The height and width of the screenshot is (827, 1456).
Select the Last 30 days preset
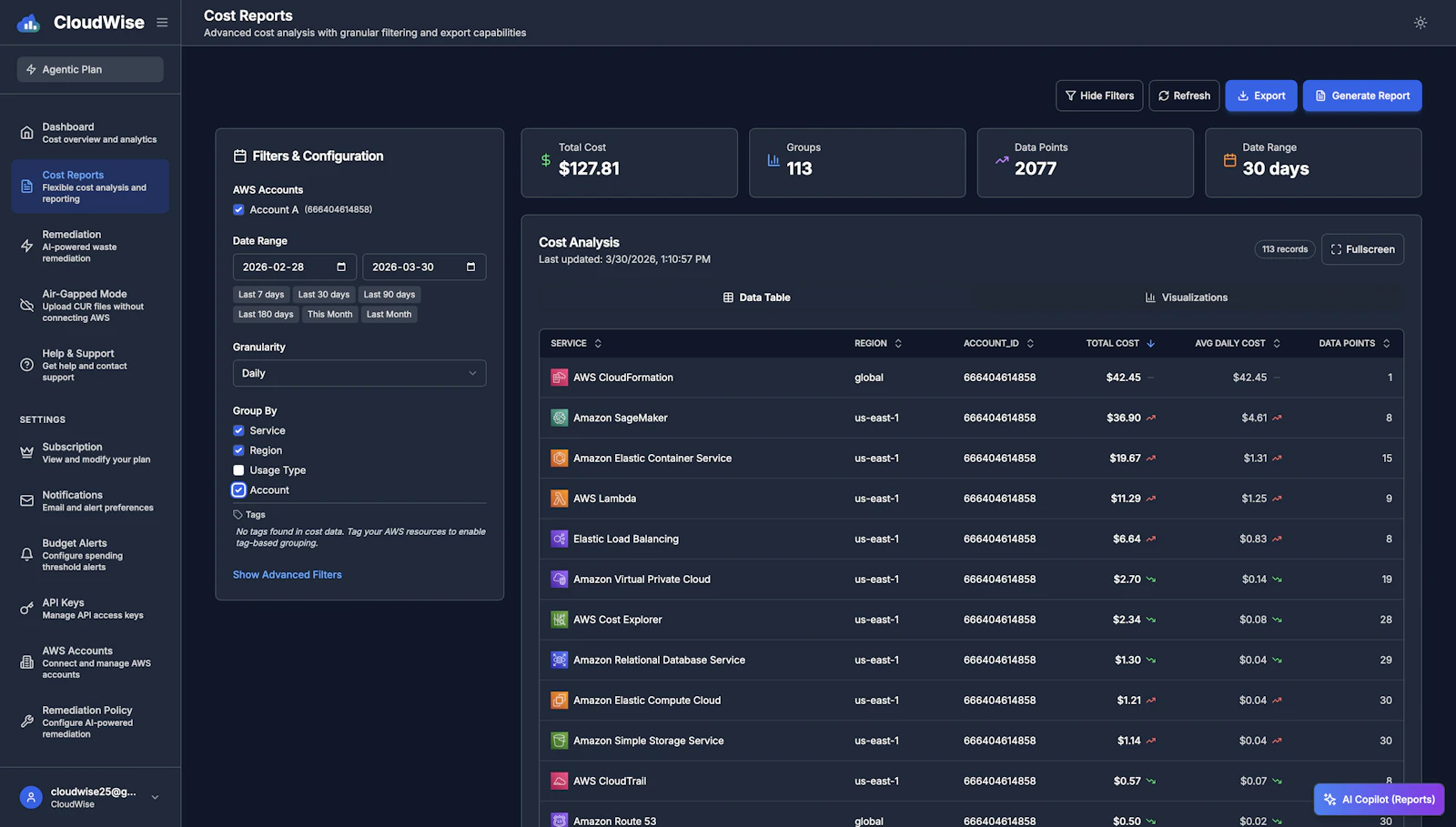coord(324,295)
